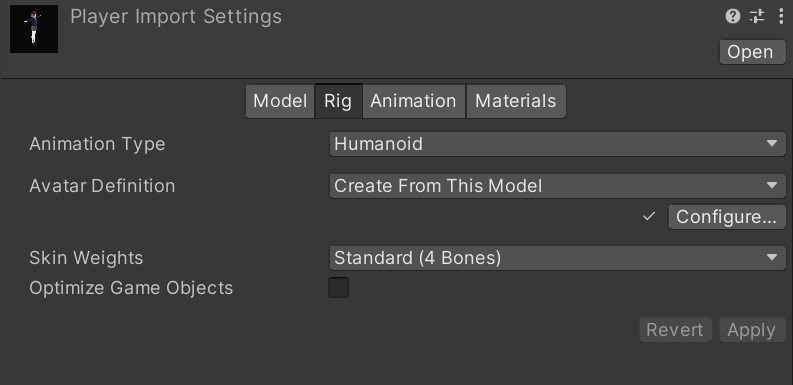
Task: Switch to the Model tab
Action: click(x=280, y=101)
